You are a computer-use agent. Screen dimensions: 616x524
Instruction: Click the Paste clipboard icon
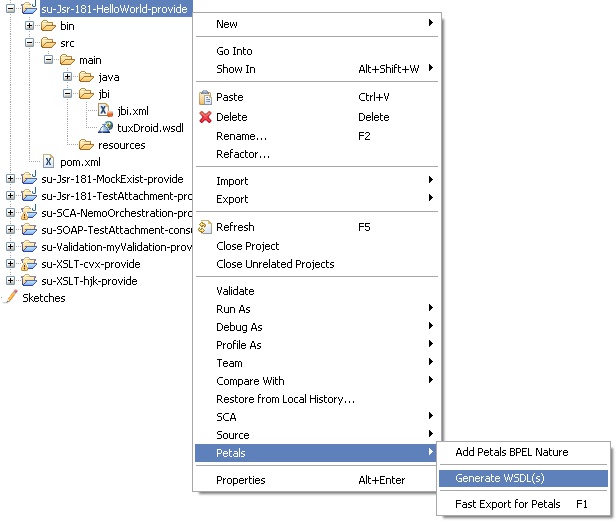coord(205,98)
